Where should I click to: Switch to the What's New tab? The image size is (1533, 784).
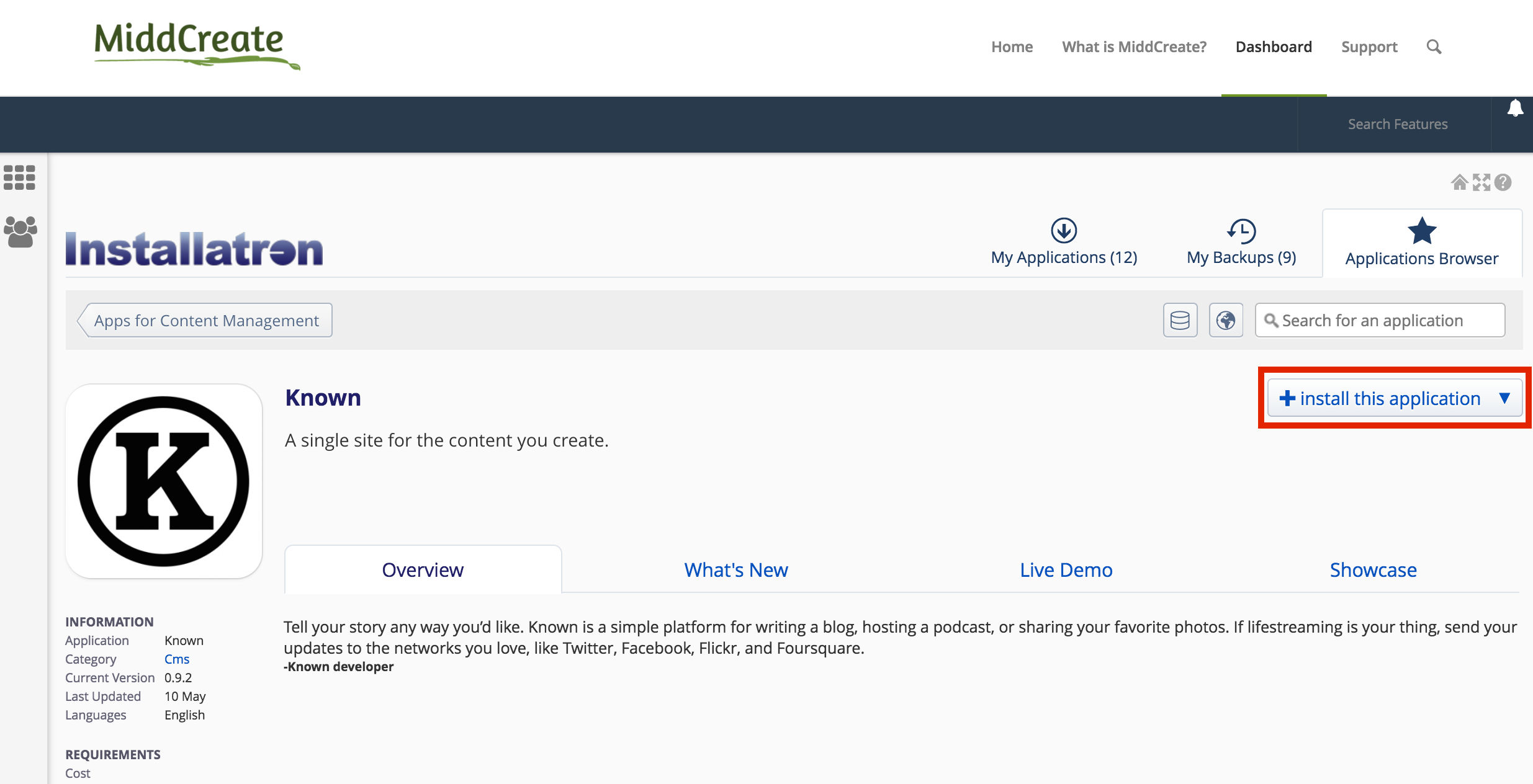(736, 570)
